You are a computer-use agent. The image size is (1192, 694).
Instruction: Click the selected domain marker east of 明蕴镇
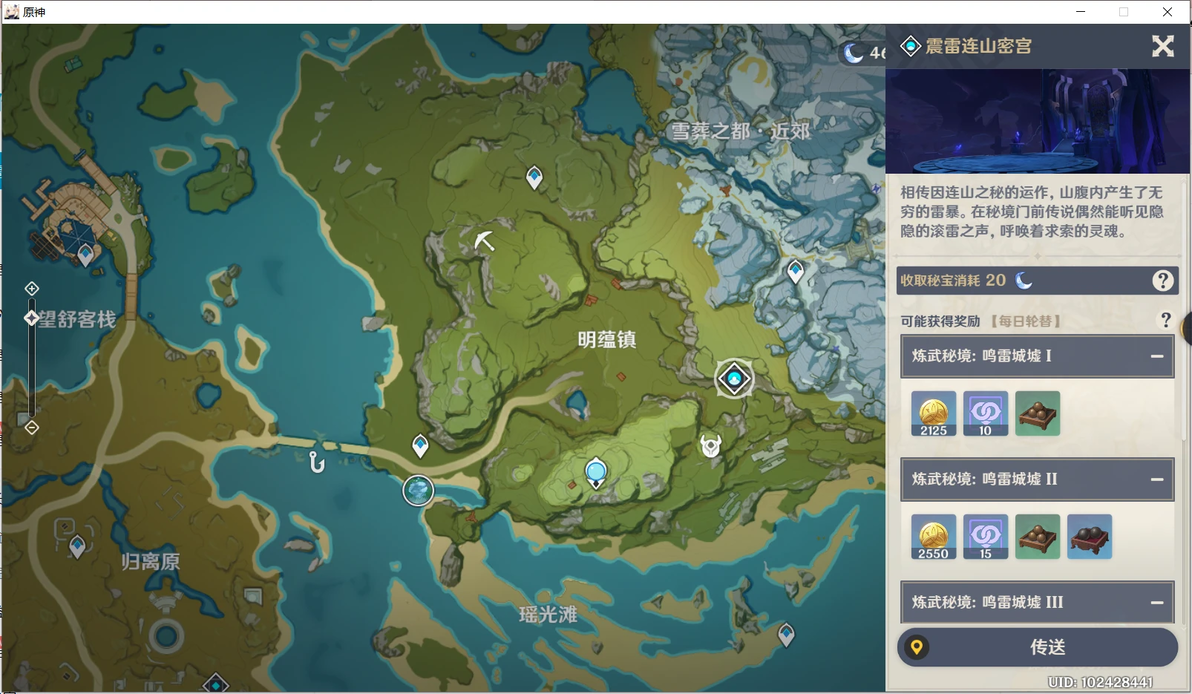click(734, 378)
